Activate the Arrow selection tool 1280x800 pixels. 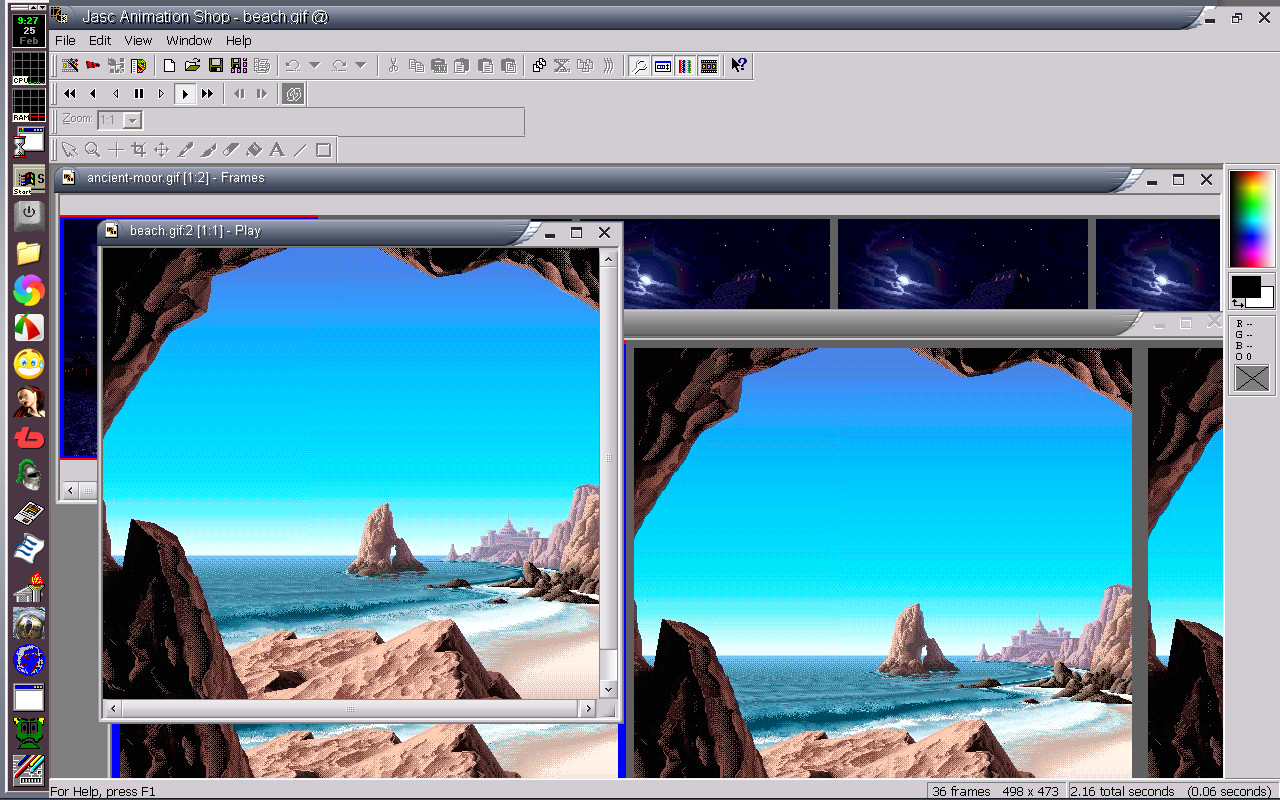coord(68,149)
